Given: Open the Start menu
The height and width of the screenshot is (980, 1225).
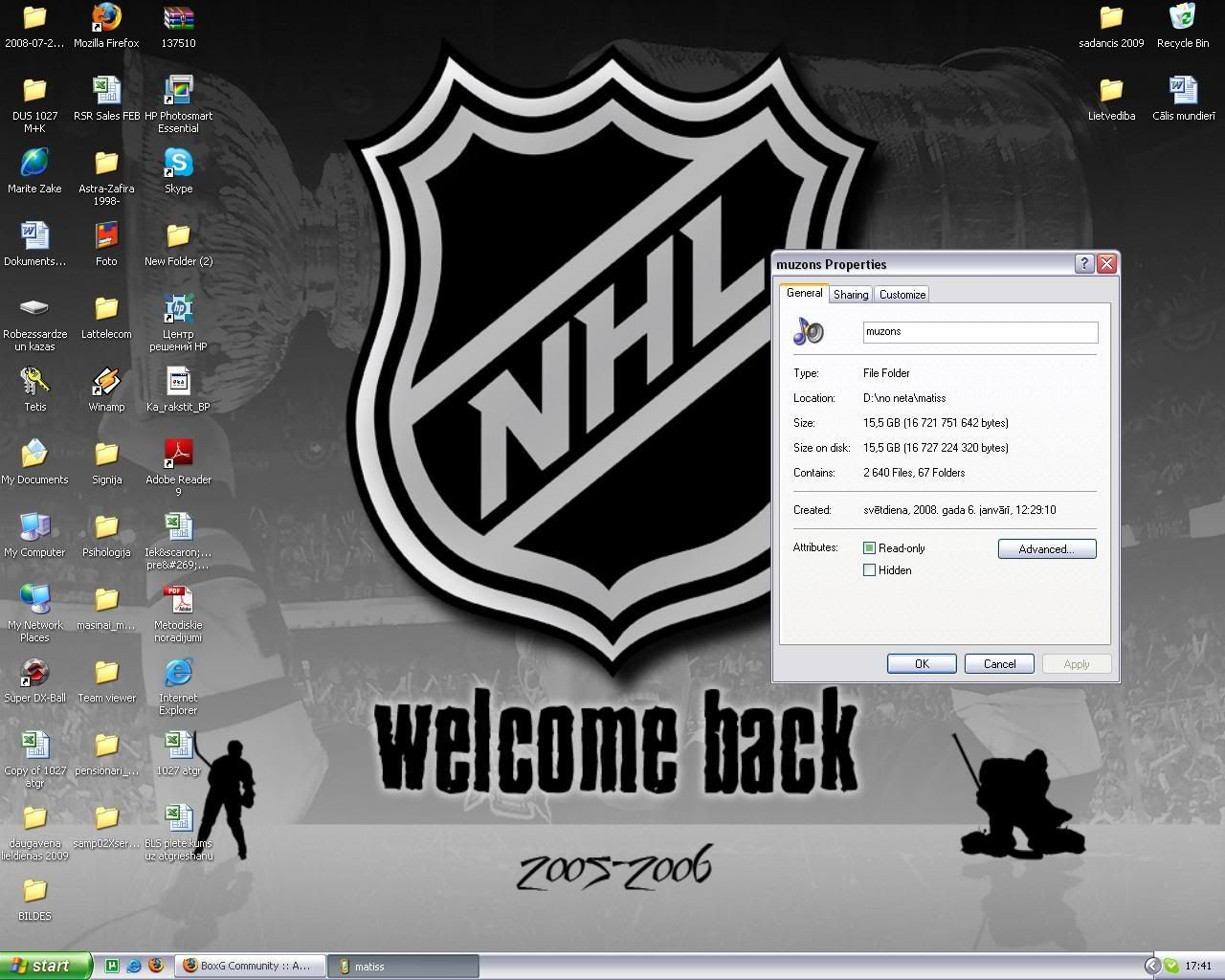Looking at the screenshot, I should pos(46,966).
